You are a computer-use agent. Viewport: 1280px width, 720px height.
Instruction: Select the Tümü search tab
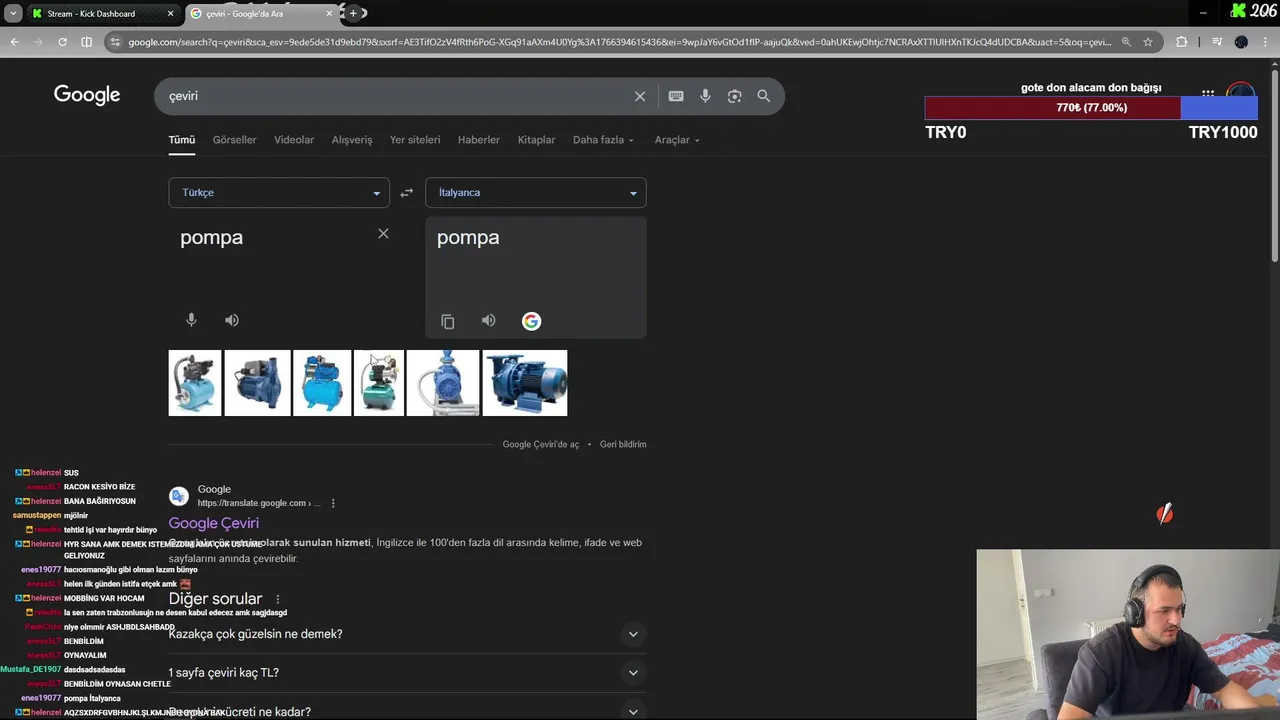(x=182, y=140)
